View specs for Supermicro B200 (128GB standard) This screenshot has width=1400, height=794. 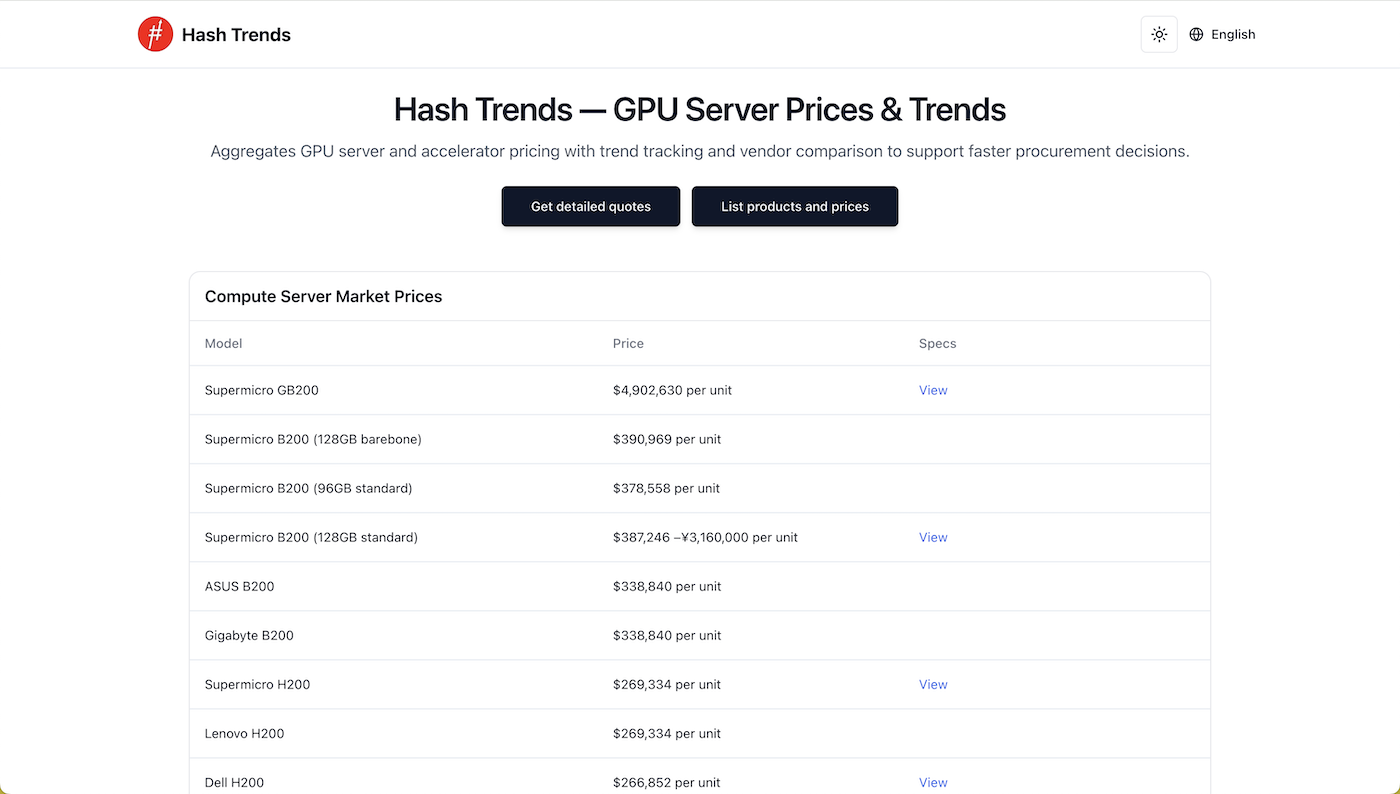[933, 537]
